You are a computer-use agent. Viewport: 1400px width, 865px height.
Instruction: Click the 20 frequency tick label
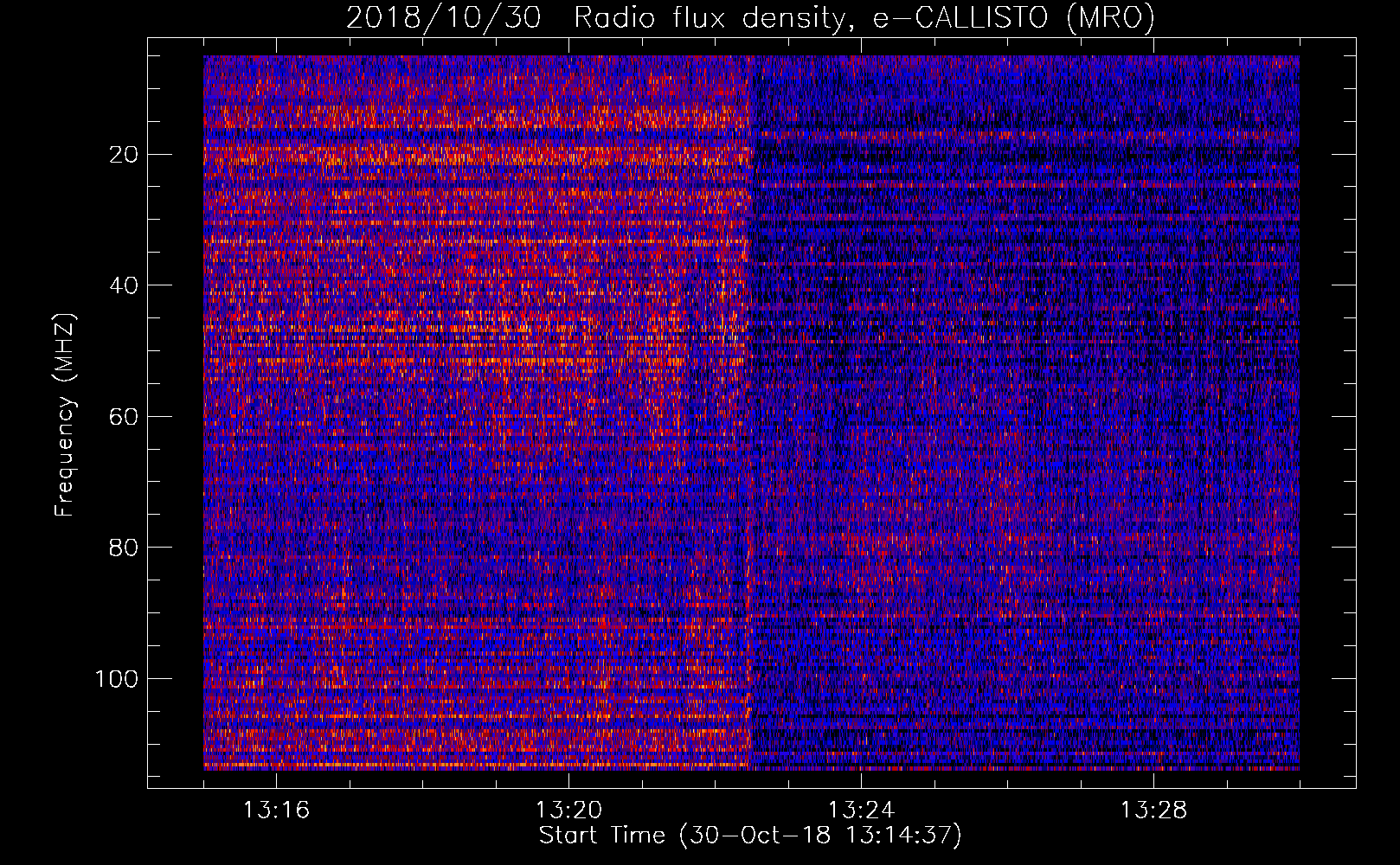coord(125,155)
